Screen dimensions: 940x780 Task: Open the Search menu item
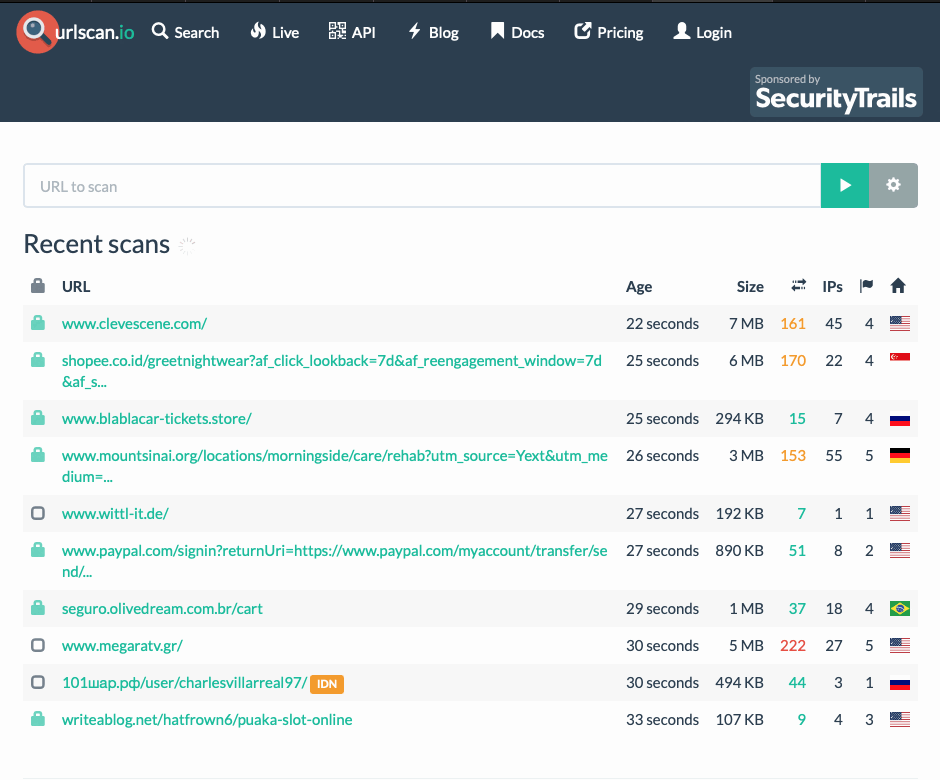(x=185, y=32)
